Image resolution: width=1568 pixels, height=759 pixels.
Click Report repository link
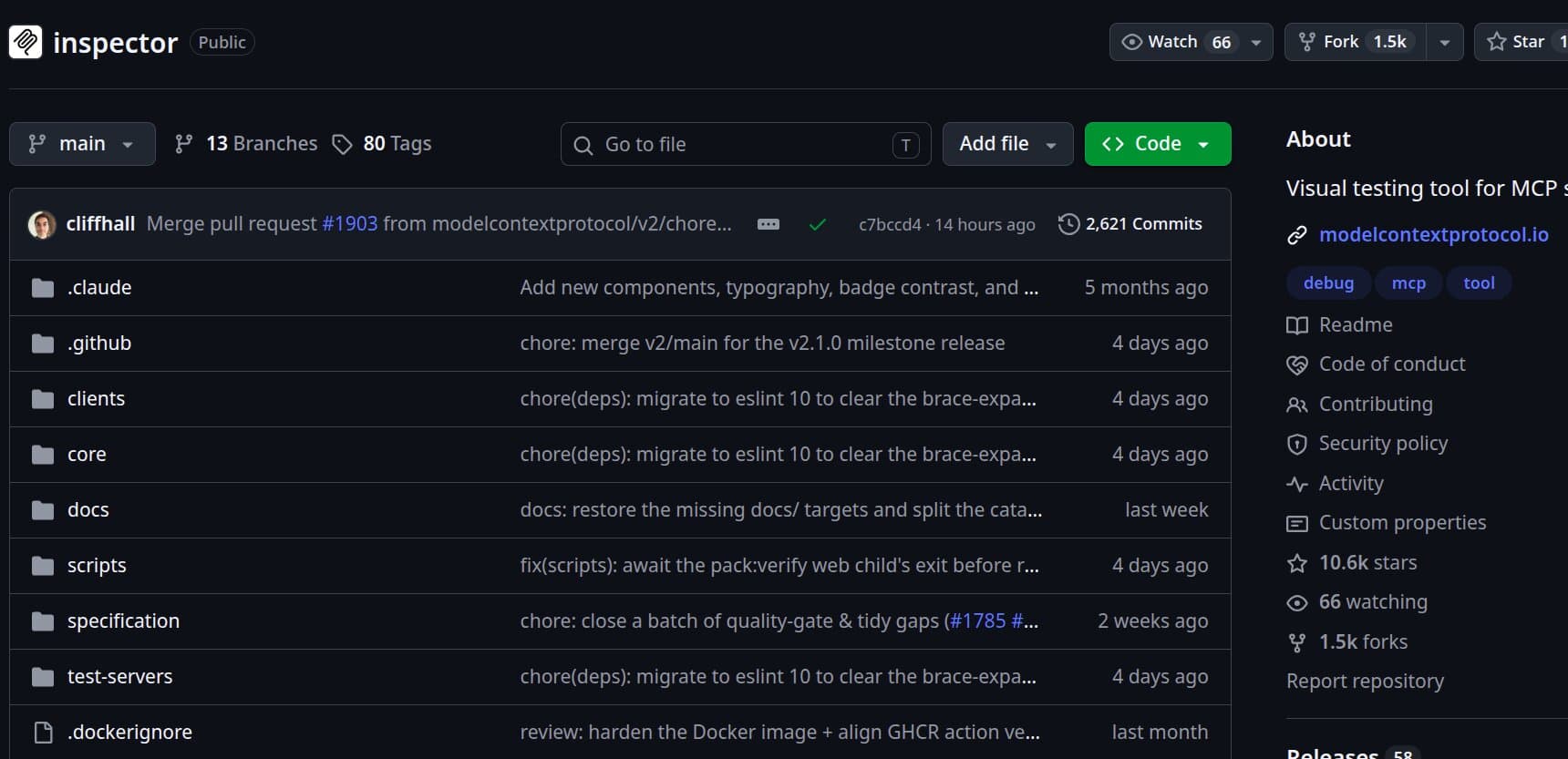pyautogui.click(x=1365, y=682)
